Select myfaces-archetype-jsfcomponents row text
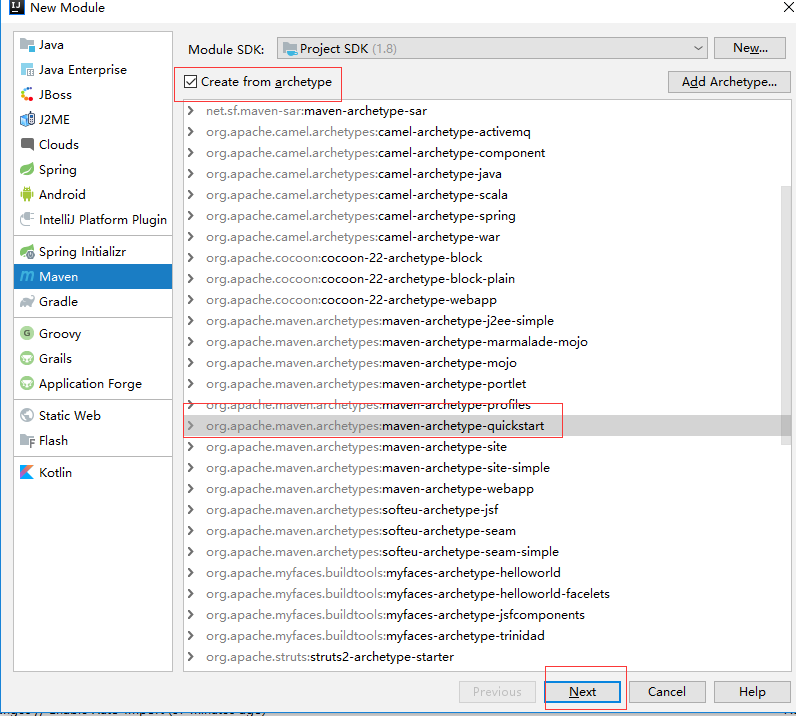Image resolution: width=796 pixels, height=716 pixels. click(395, 615)
